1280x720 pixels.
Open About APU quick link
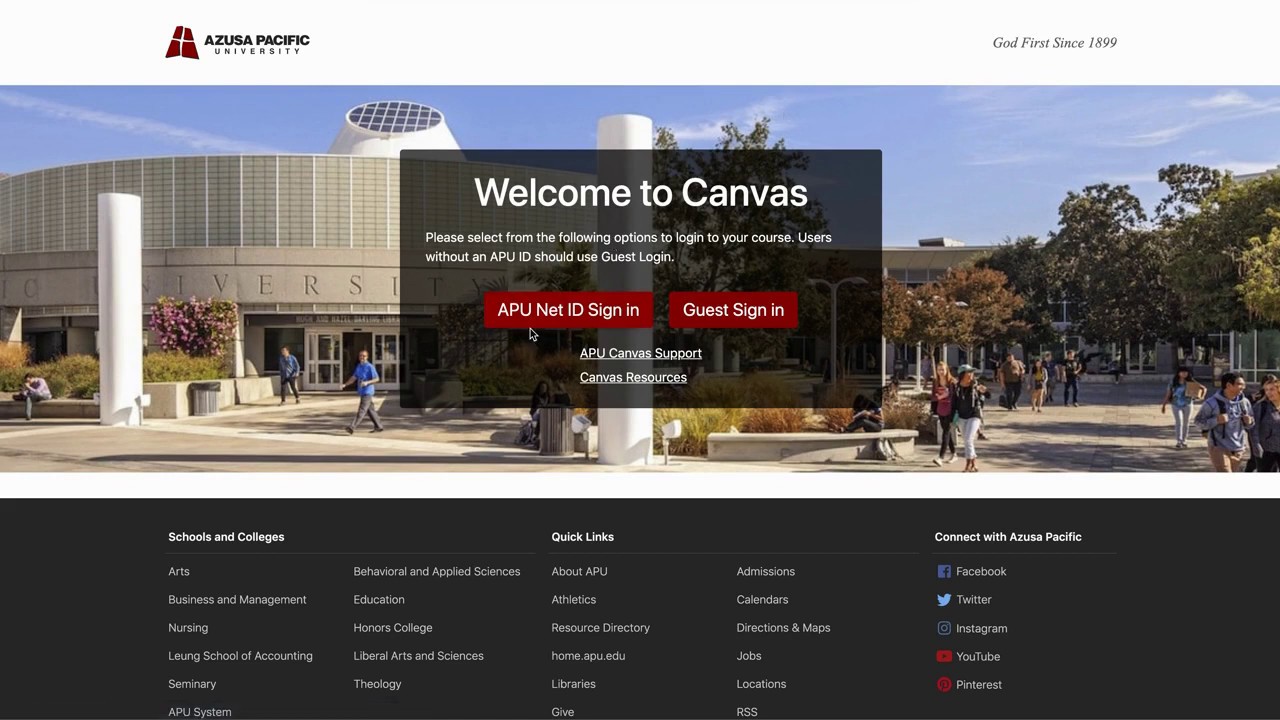(x=579, y=571)
